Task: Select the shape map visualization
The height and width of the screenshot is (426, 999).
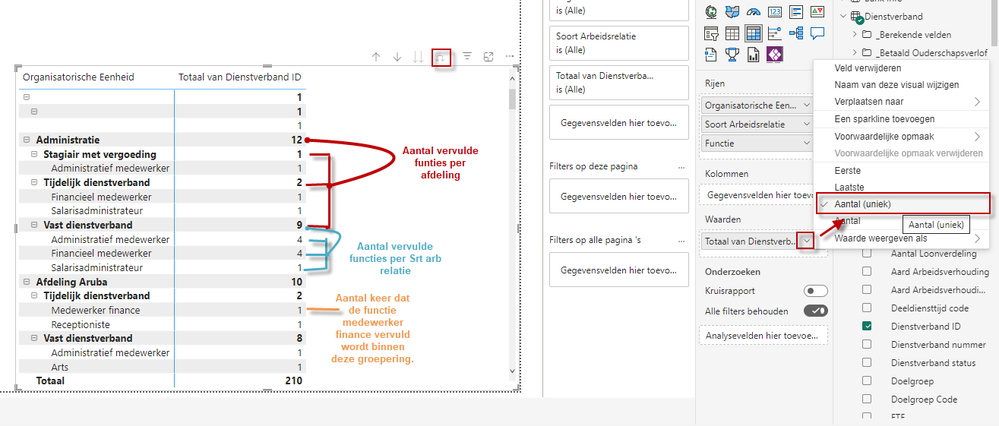Action: [x=733, y=12]
